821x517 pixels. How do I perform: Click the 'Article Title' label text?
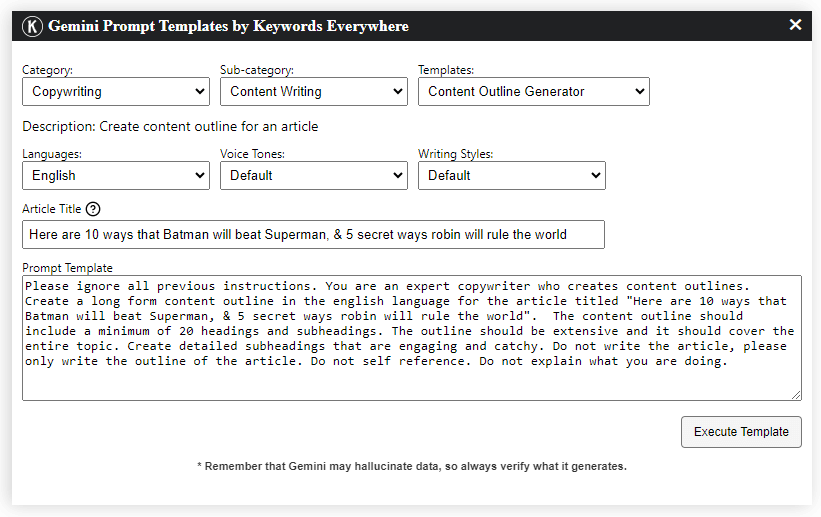(x=51, y=209)
